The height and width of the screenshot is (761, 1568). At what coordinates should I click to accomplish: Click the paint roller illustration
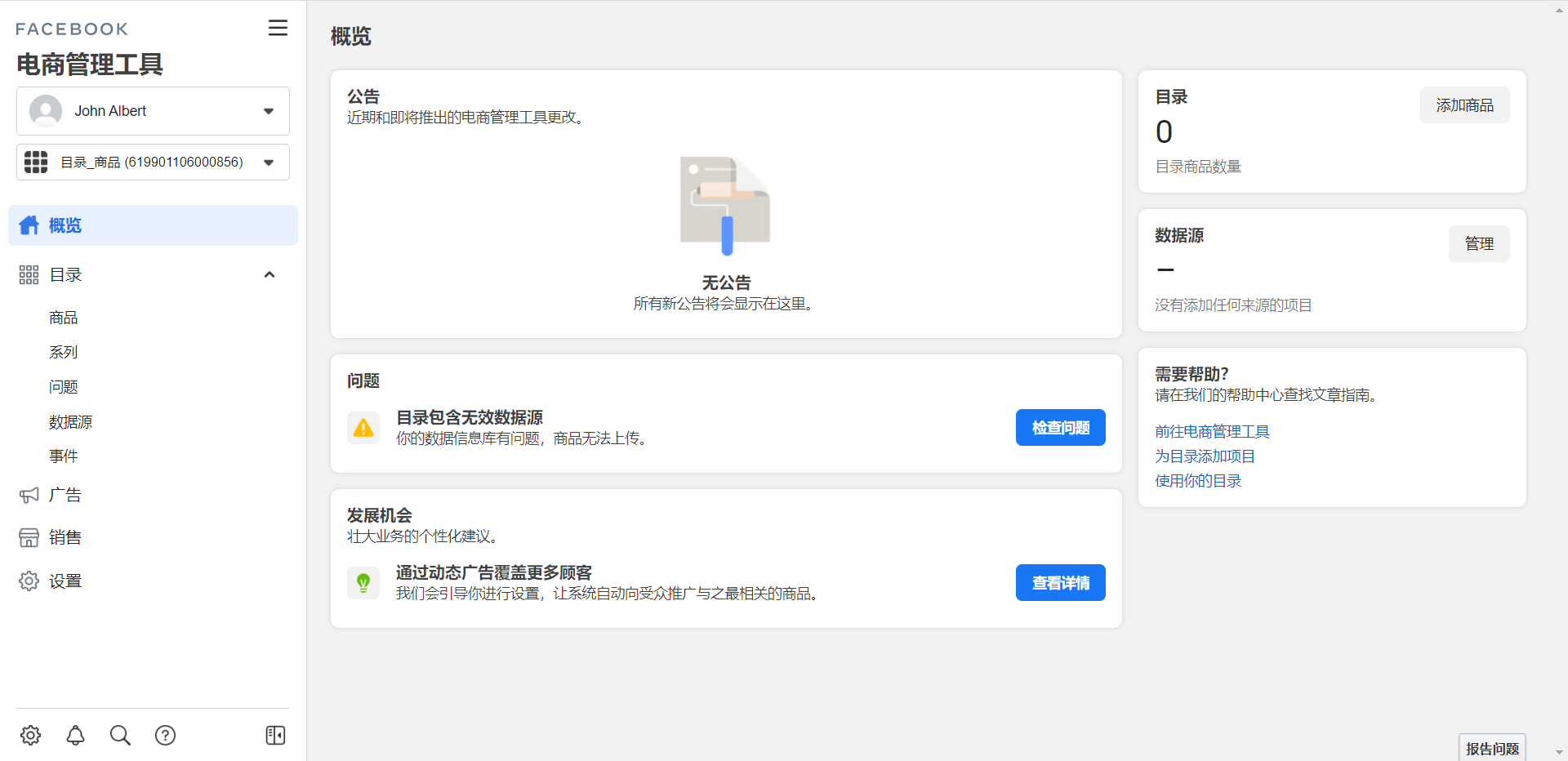725,206
